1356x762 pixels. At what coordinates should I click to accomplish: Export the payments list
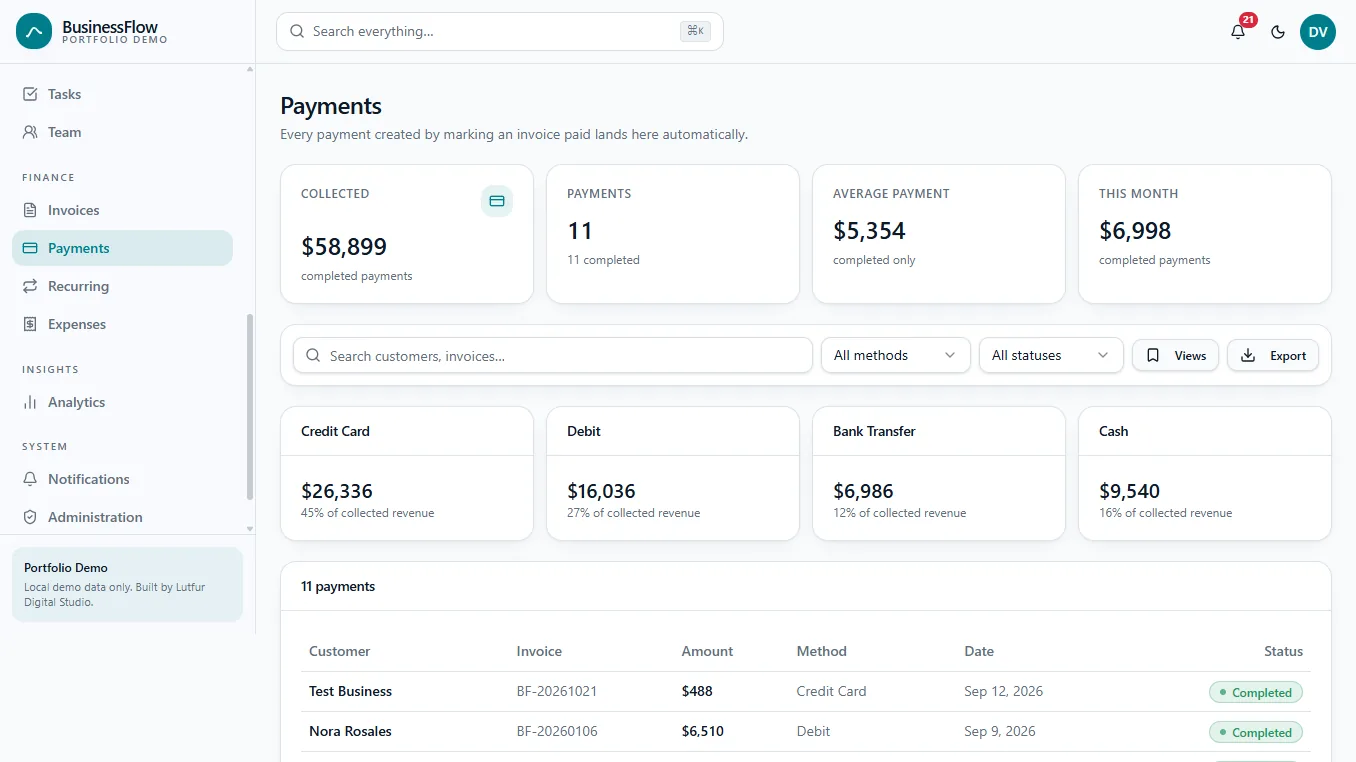click(1273, 355)
